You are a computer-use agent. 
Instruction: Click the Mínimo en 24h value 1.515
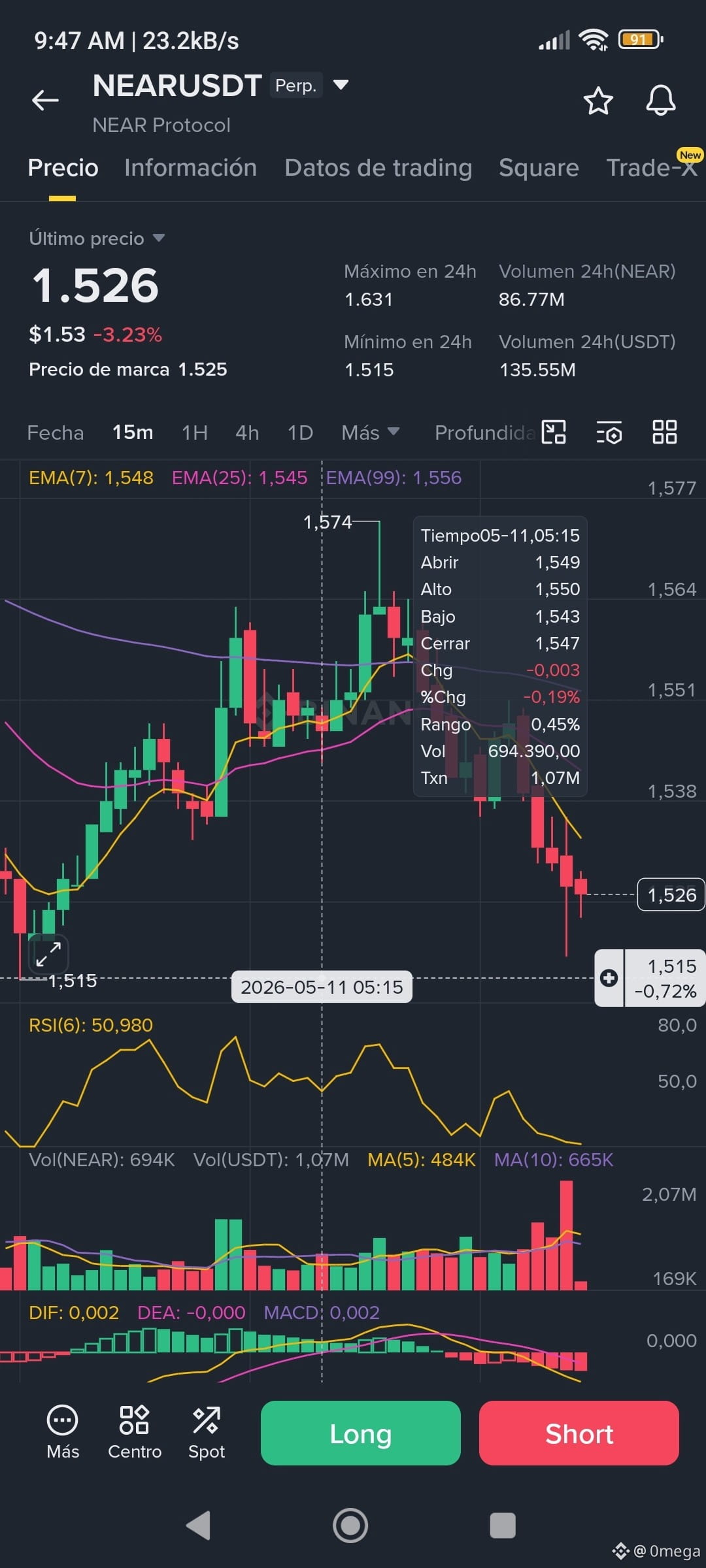point(369,370)
